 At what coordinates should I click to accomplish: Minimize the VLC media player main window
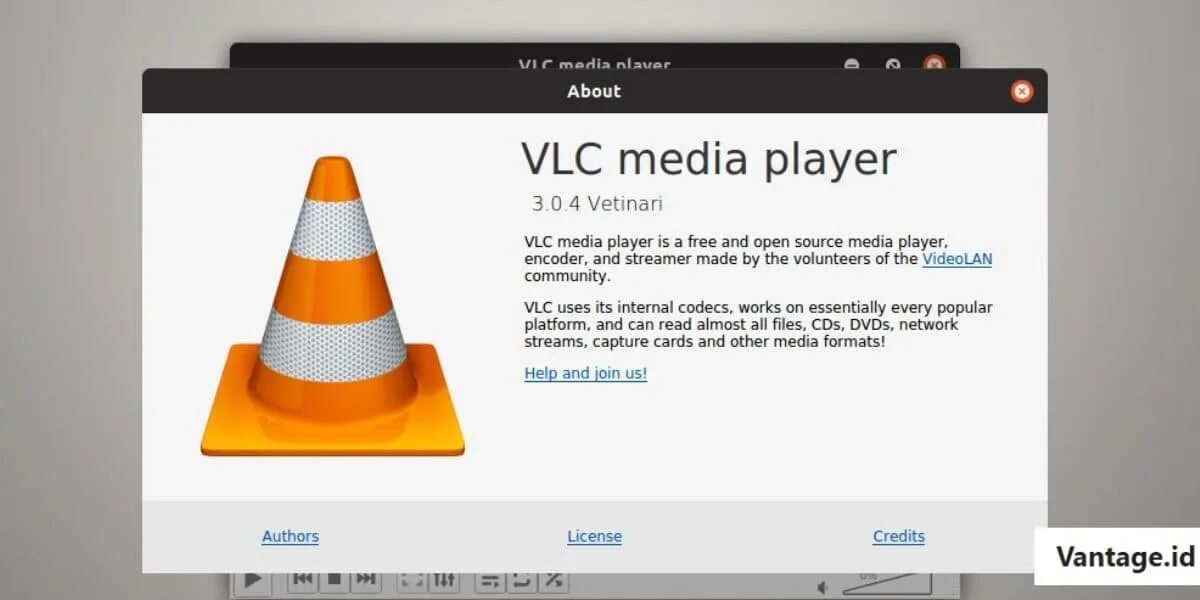(851, 65)
